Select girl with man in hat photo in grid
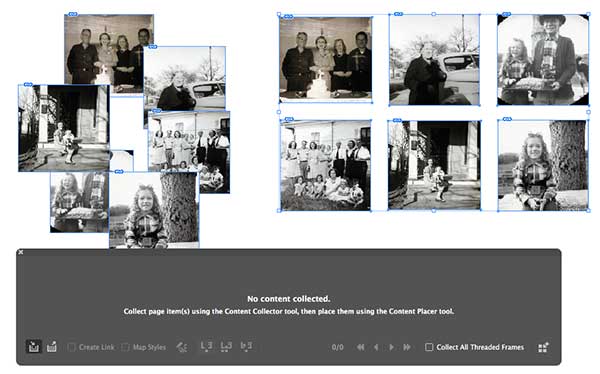Image resolution: width=600 pixels, height=374 pixels. coord(543,60)
